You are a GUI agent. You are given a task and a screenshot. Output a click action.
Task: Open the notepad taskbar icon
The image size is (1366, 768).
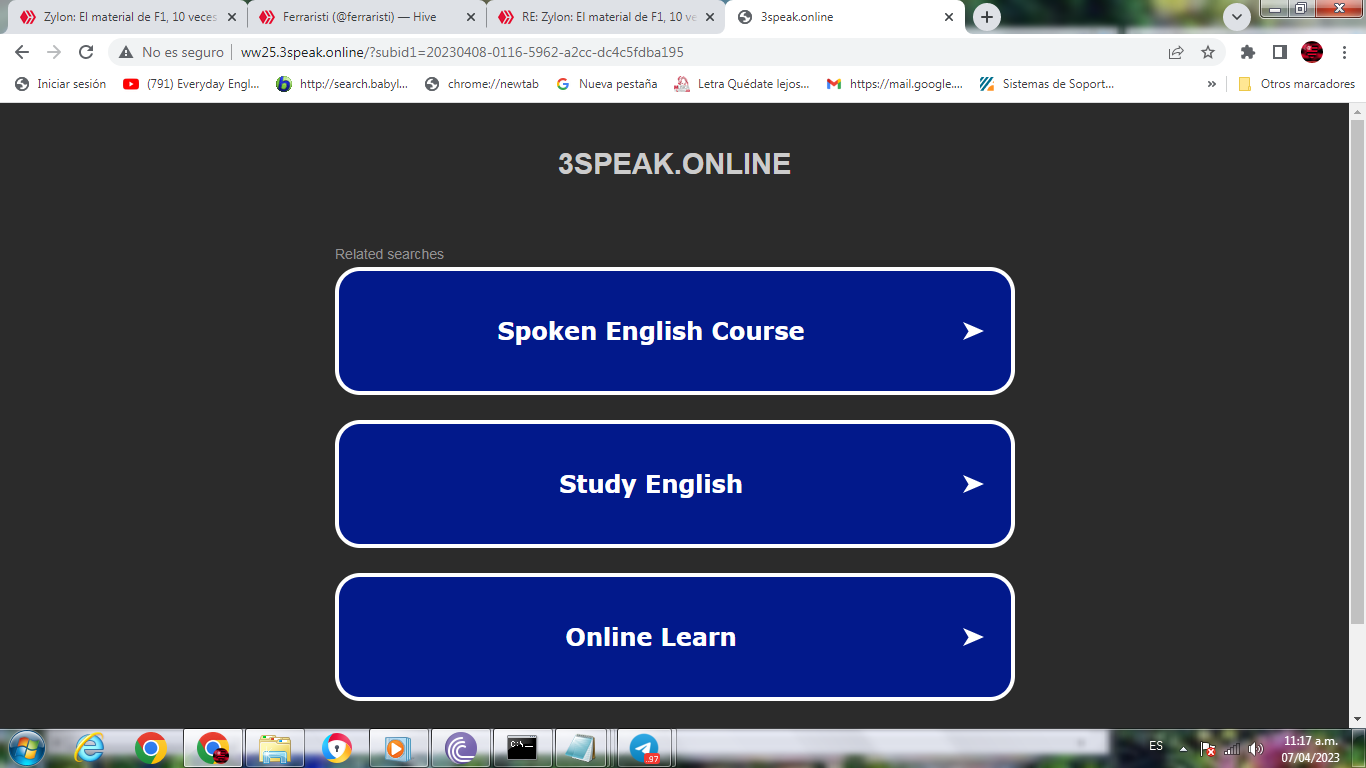(x=582, y=748)
